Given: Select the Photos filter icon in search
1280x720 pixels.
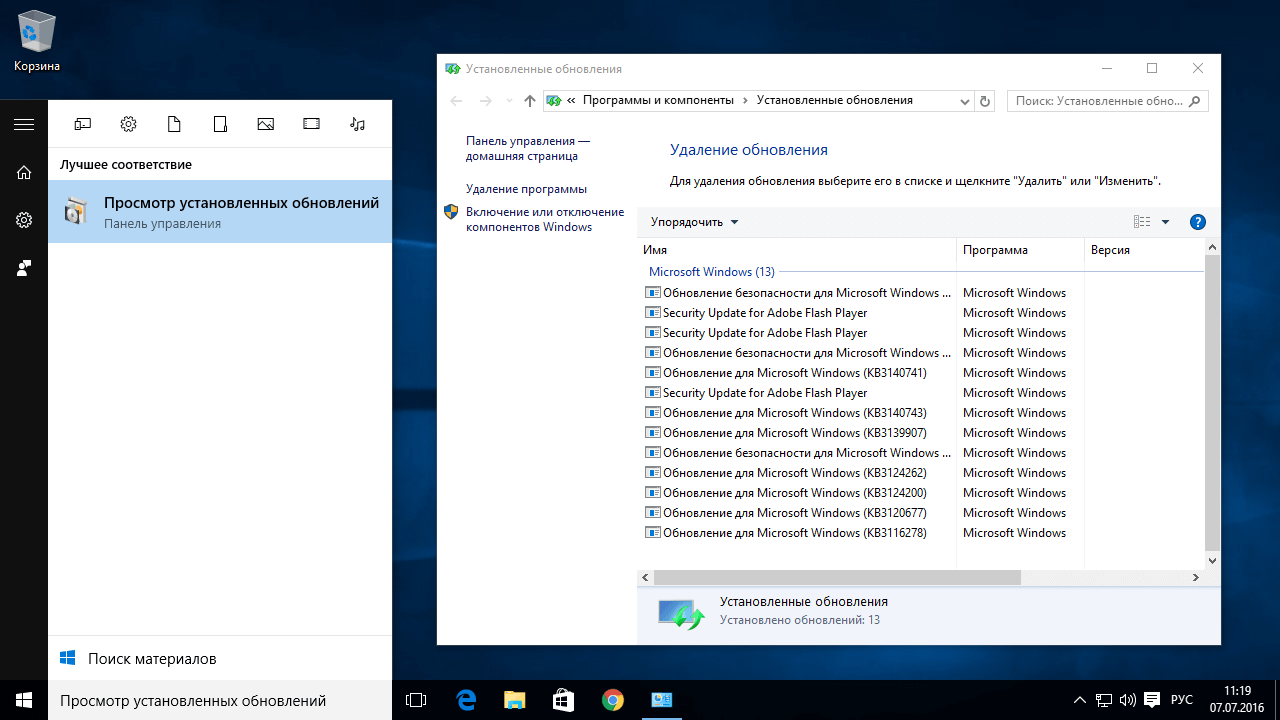Looking at the screenshot, I should pyautogui.click(x=265, y=124).
